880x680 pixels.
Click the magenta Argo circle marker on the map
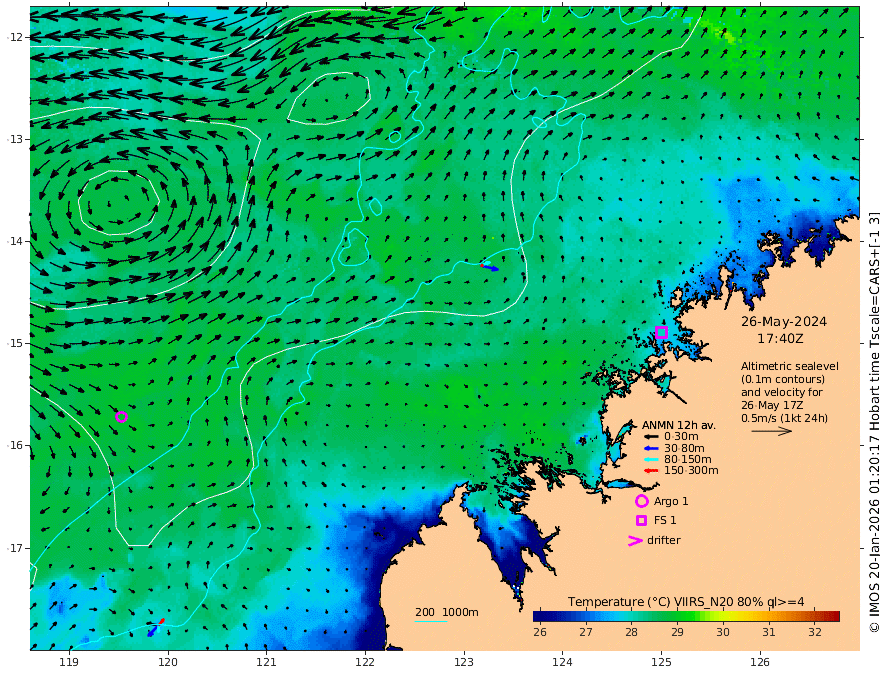(121, 416)
